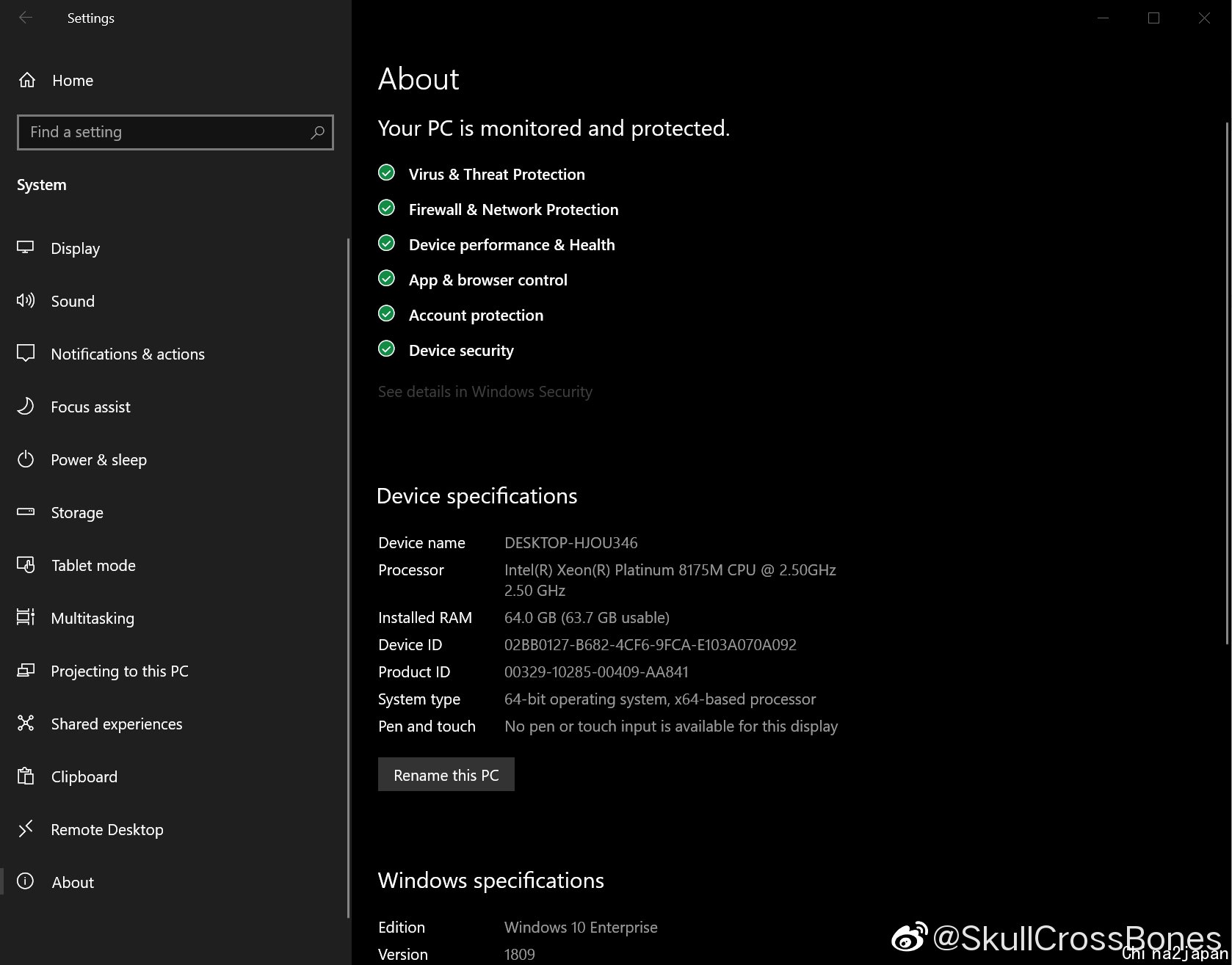
Task: Click the Multitasking icon
Action: (x=26, y=617)
